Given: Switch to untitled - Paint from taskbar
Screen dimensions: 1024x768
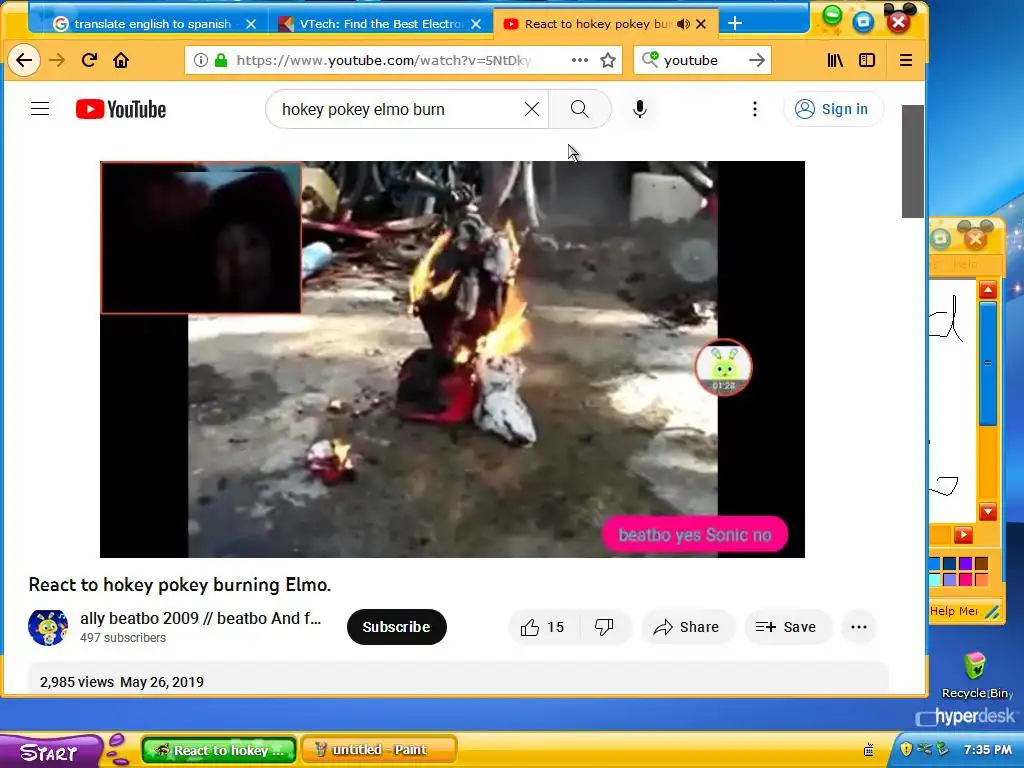Looking at the screenshot, I should 379,750.
